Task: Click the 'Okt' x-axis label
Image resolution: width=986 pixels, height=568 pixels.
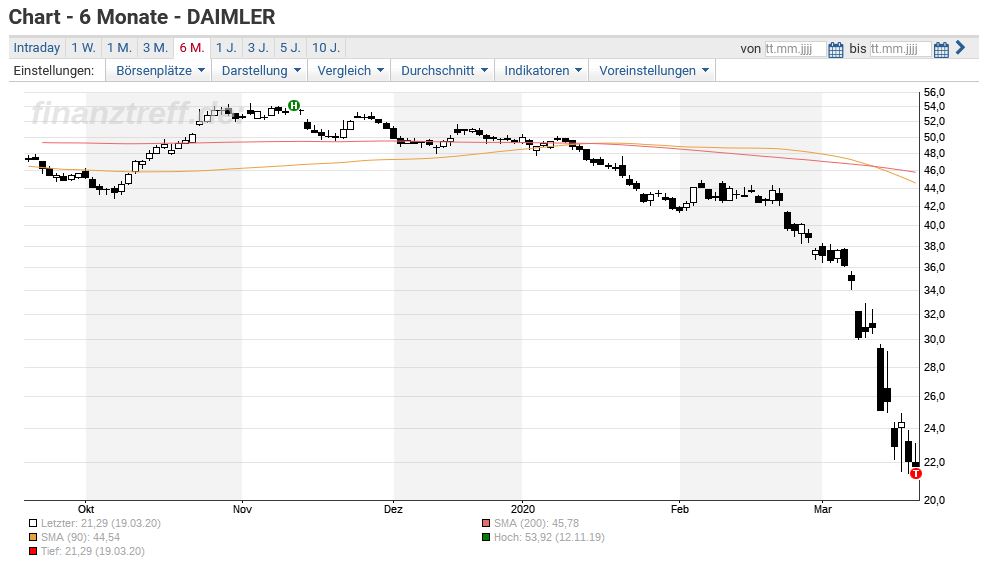Action: [x=86, y=510]
